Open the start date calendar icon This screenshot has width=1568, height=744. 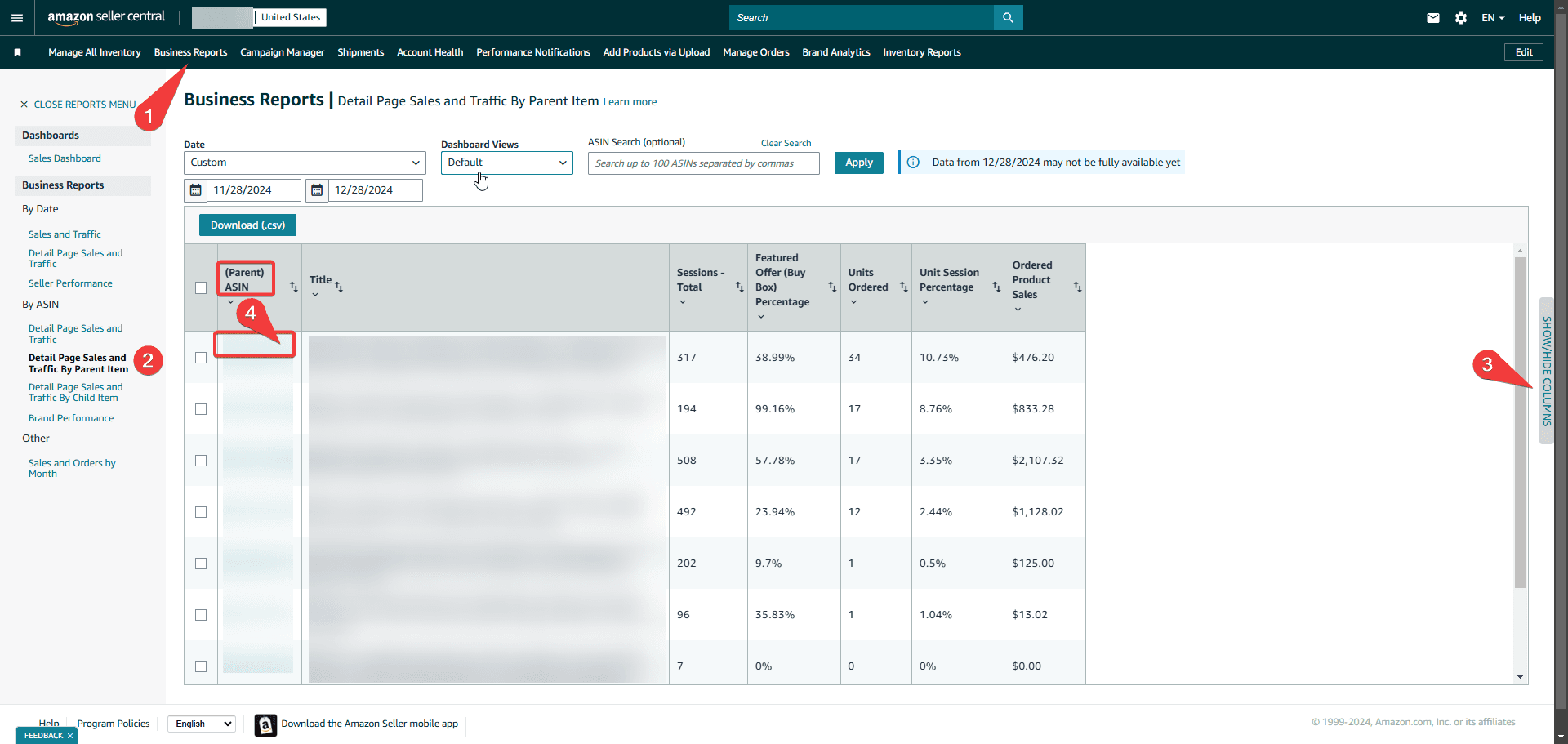click(195, 190)
